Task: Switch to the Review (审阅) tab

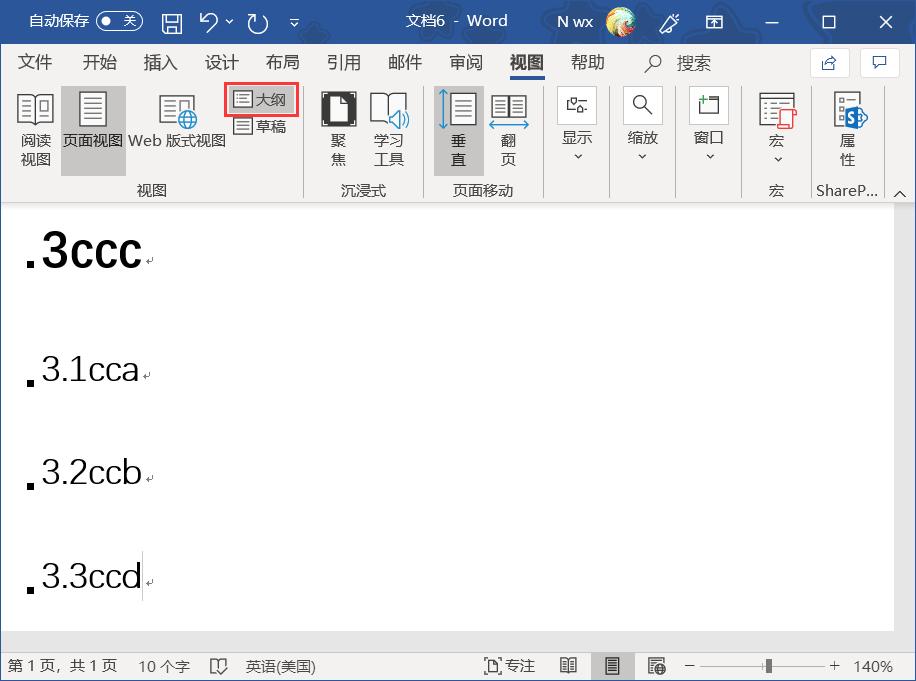Action: (x=465, y=63)
